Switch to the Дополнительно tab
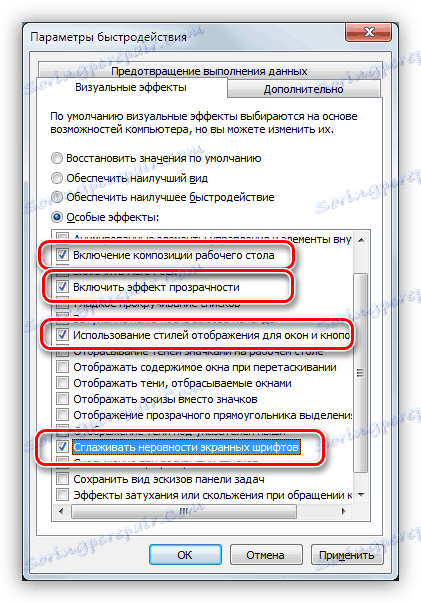421x603 pixels. point(303,89)
